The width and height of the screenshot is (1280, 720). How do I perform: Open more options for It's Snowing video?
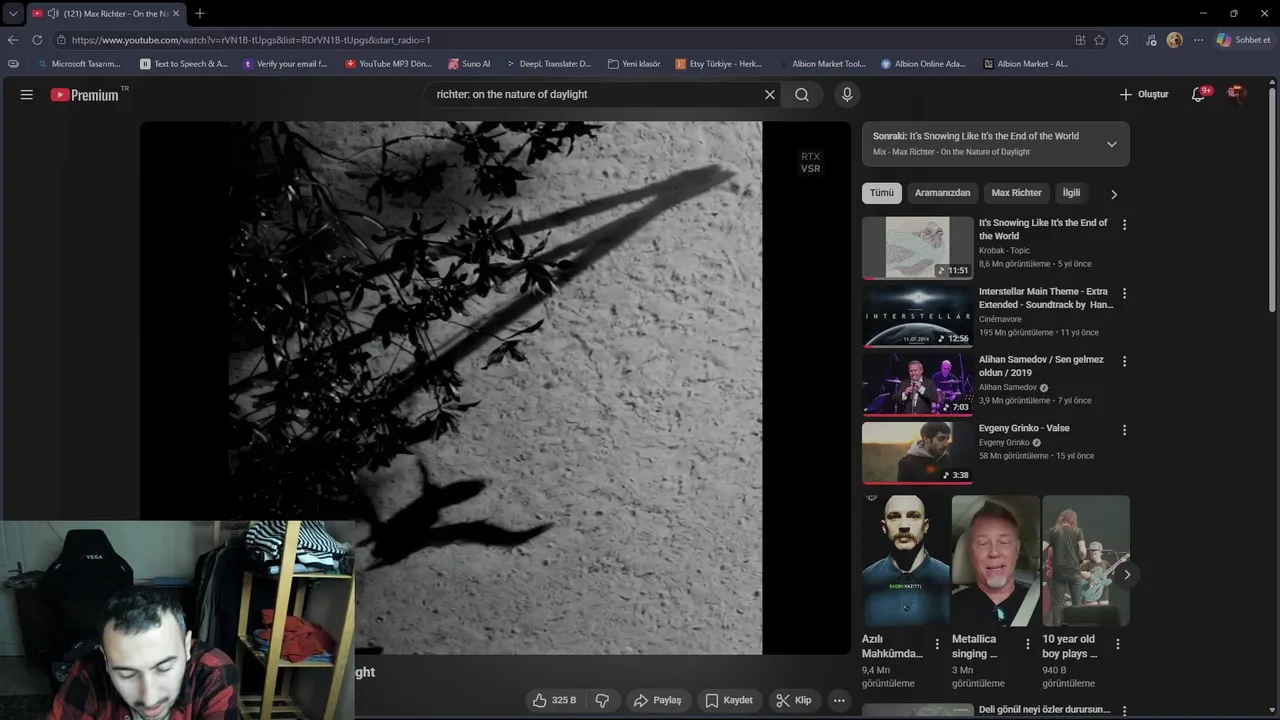coord(1124,225)
